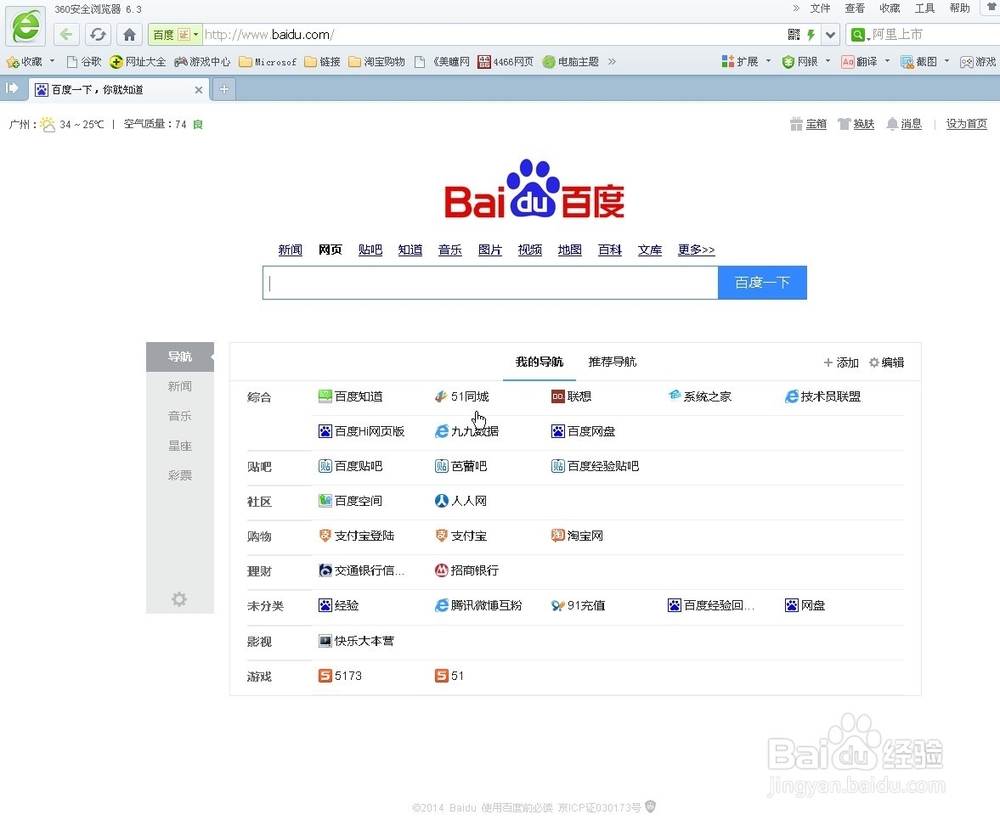Open the 帮助 menu
The width and height of the screenshot is (1000, 820).
[960, 8]
